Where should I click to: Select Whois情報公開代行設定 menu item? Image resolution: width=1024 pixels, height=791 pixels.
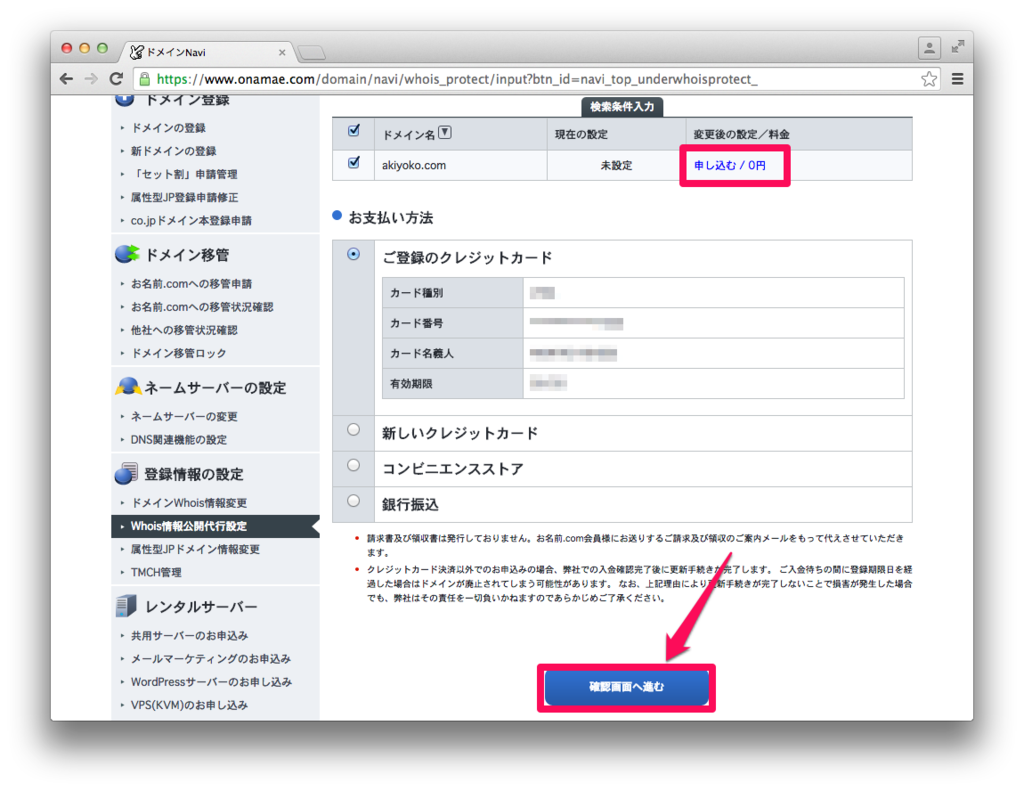(x=215, y=526)
